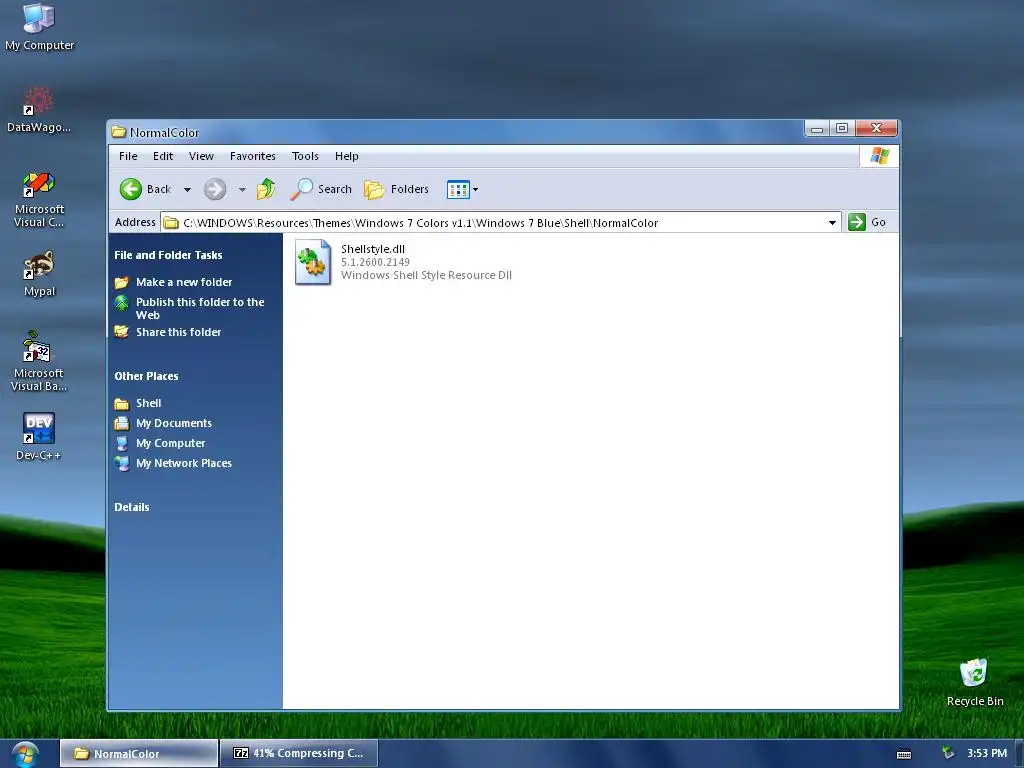The width and height of the screenshot is (1024, 768).
Task: Click the Shell folder icon in sidebar
Action: coord(121,404)
